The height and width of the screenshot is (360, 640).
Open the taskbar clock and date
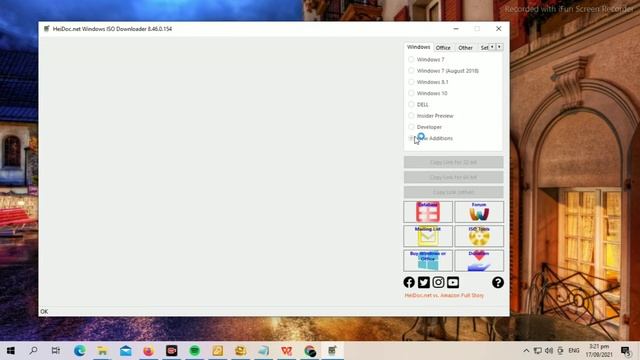[599, 351]
